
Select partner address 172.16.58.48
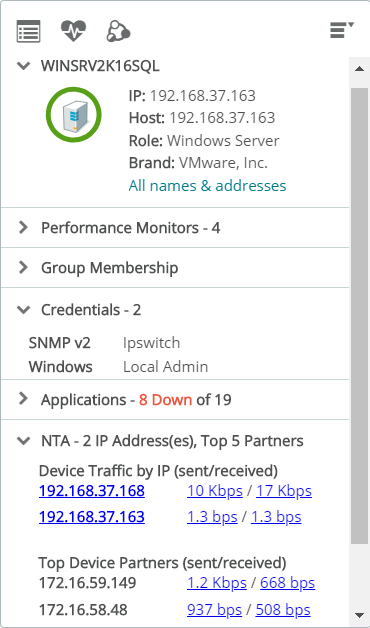(x=83, y=610)
